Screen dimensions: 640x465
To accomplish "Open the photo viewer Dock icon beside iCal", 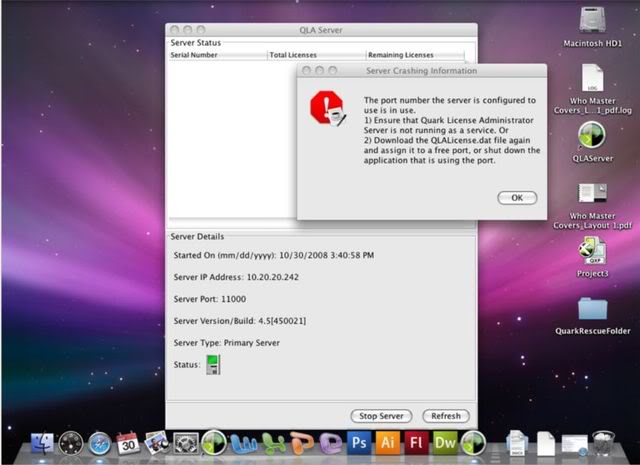I will (x=156, y=443).
